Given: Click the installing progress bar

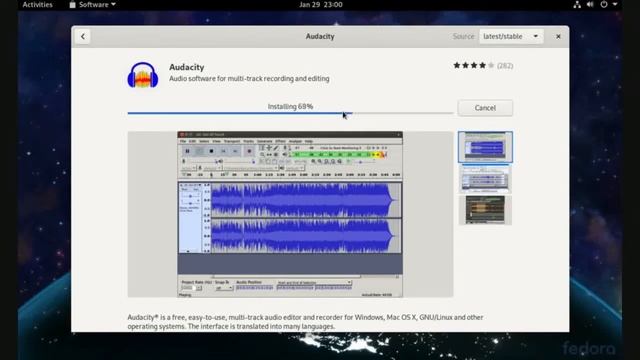Looking at the screenshot, I should 290,113.
